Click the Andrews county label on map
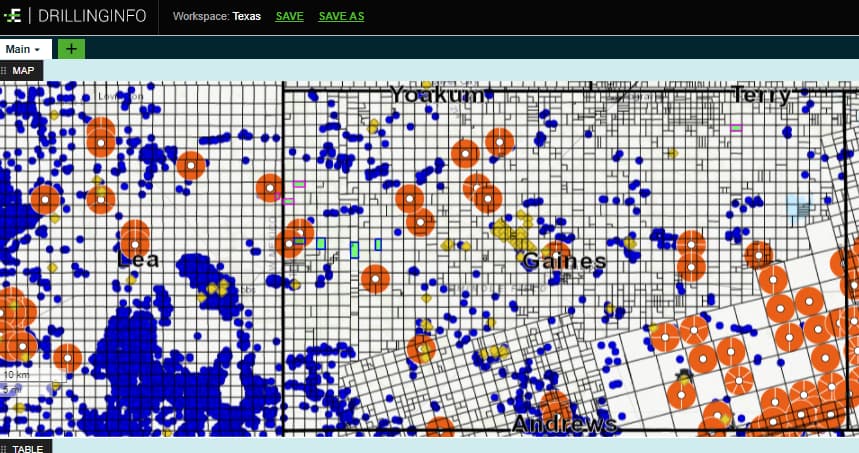 pyautogui.click(x=565, y=423)
